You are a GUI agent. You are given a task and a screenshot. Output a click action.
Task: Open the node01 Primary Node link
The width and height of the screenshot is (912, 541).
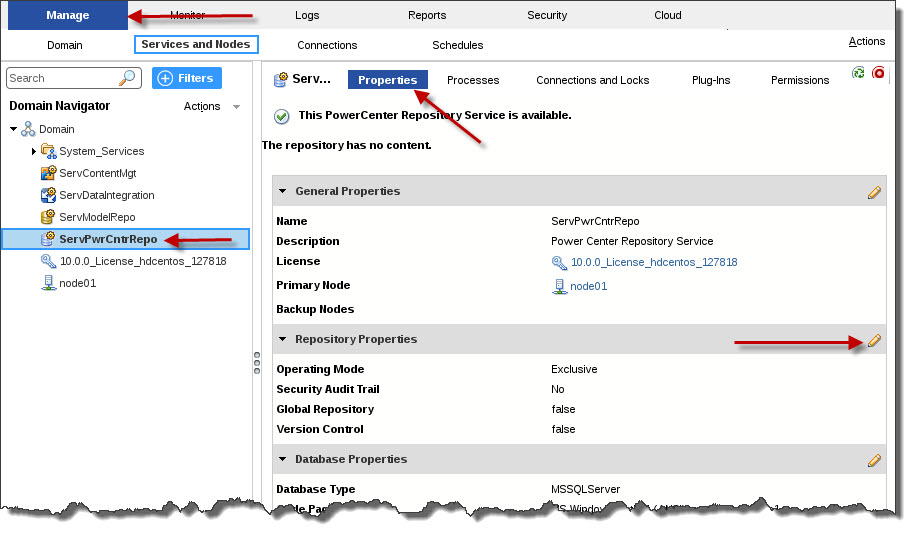click(x=588, y=286)
